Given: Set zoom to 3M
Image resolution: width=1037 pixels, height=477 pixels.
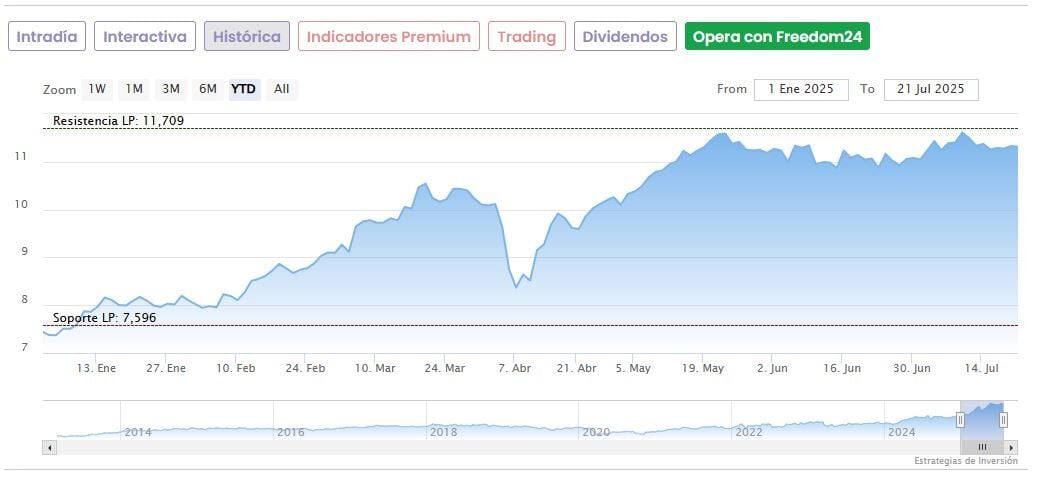Looking at the screenshot, I should [171, 89].
